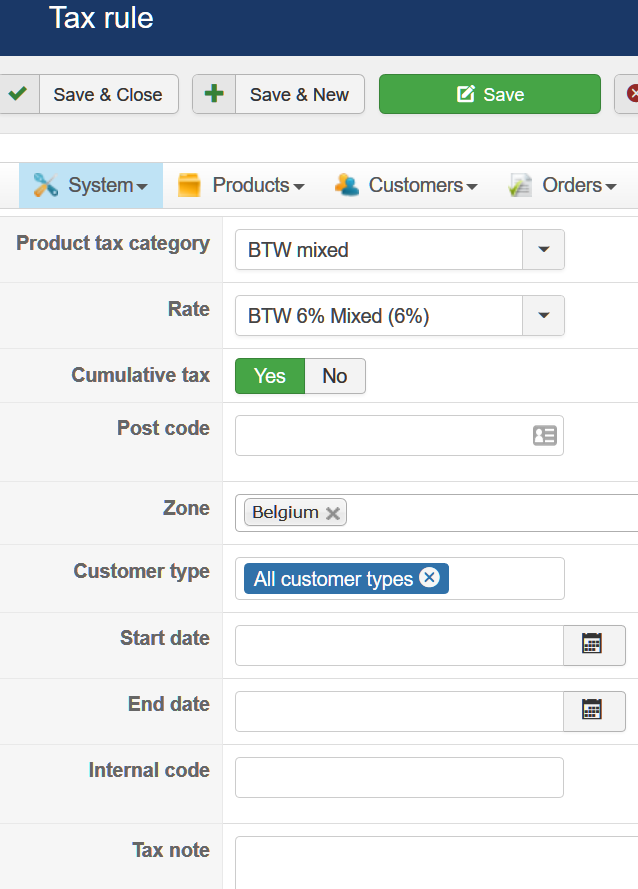The image size is (638, 889).
Task: Click into the Tax note text area
Action: (x=436, y=862)
